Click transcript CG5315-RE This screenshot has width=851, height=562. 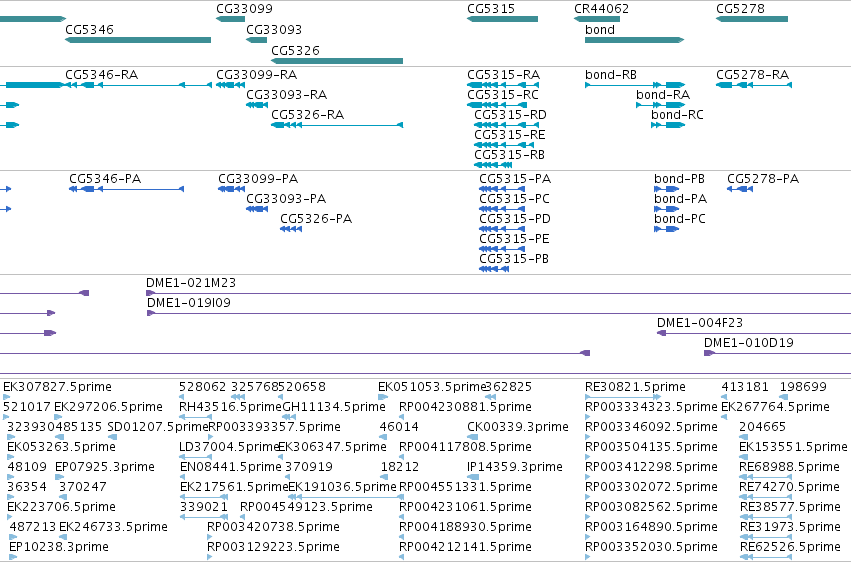(504, 145)
